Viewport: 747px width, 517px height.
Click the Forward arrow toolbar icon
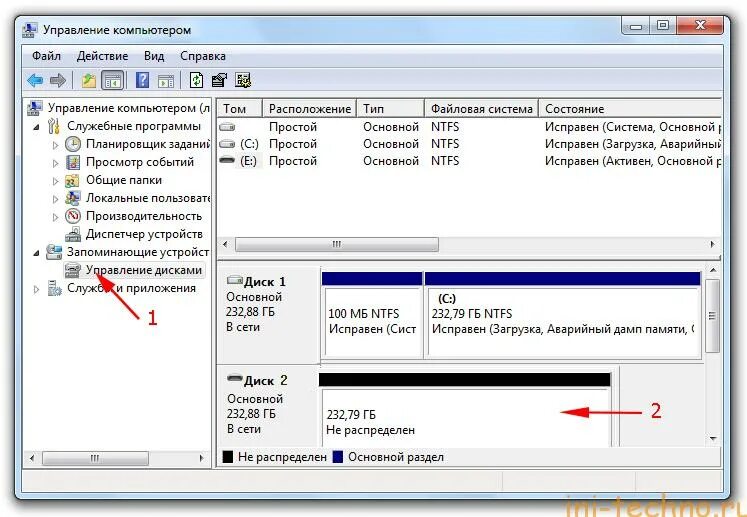pyautogui.click(x=58, y=80)
